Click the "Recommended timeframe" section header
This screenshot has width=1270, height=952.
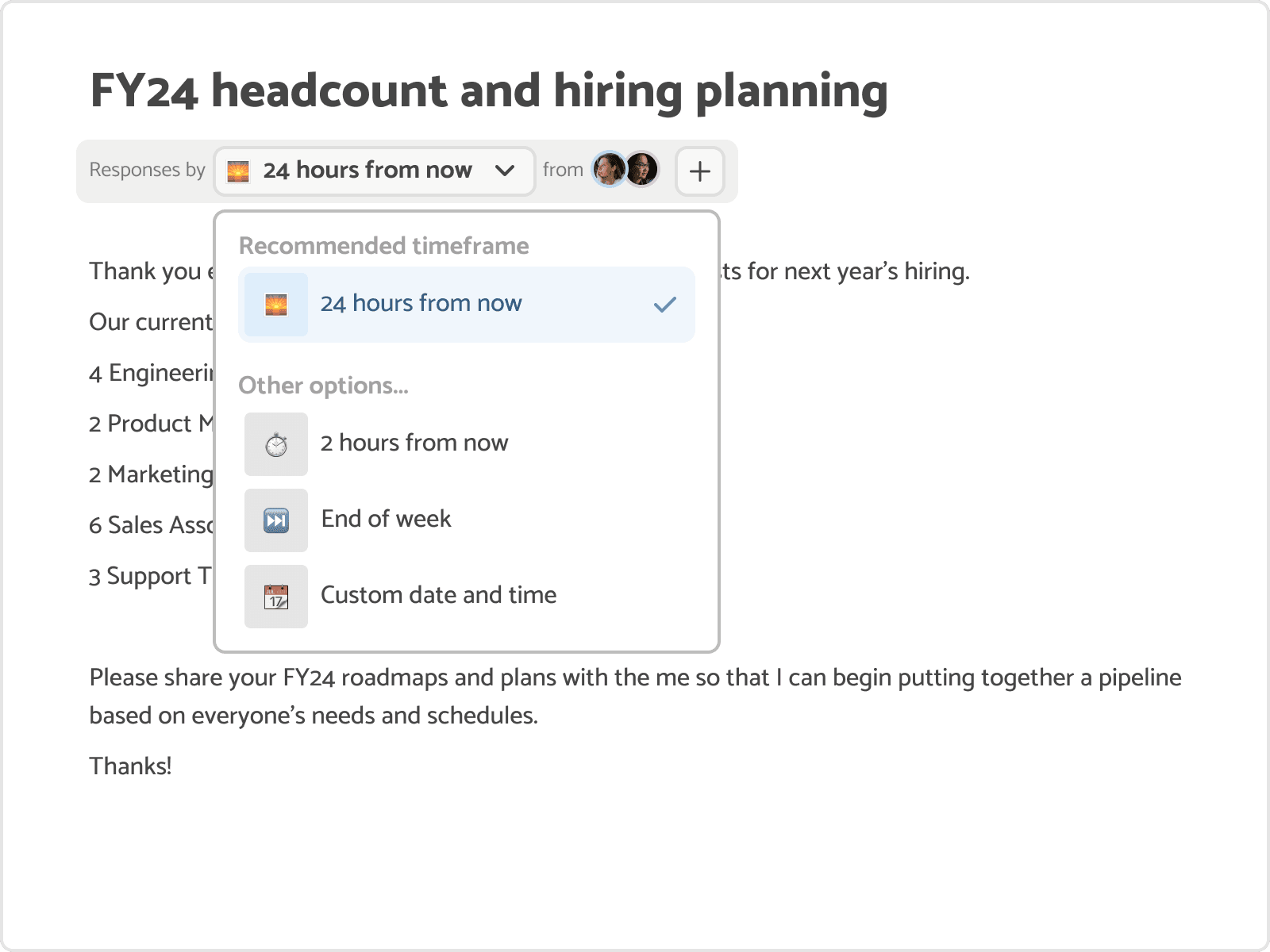(x=383, y=246)
